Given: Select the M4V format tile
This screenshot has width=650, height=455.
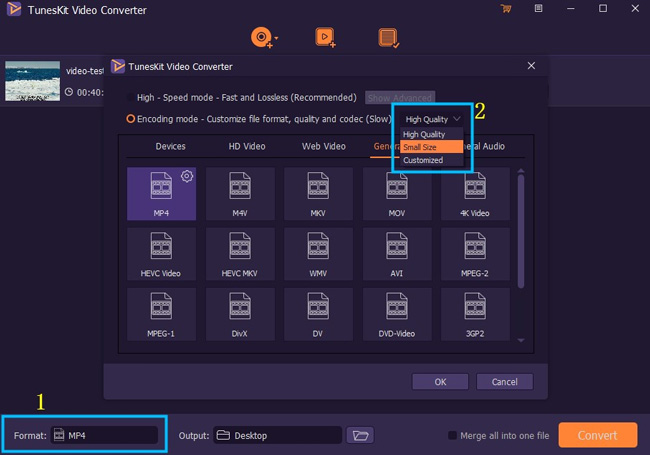Looking at the screenshot, I should point(240,194).
